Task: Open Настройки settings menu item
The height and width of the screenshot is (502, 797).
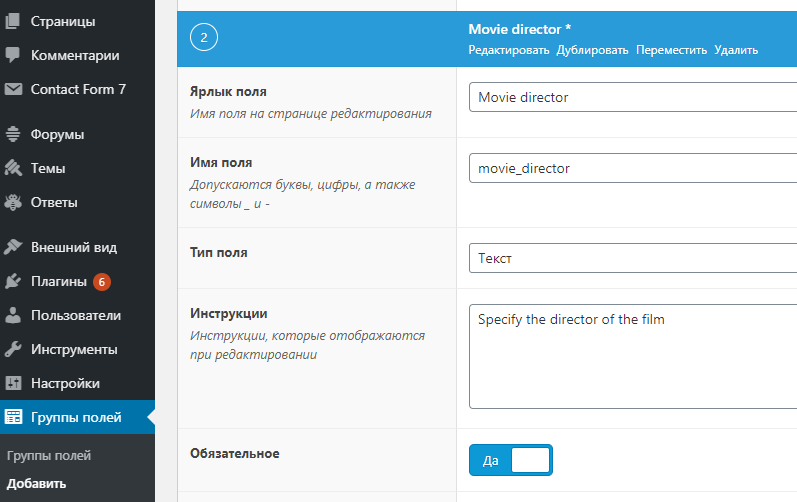Action: (65, 383)
